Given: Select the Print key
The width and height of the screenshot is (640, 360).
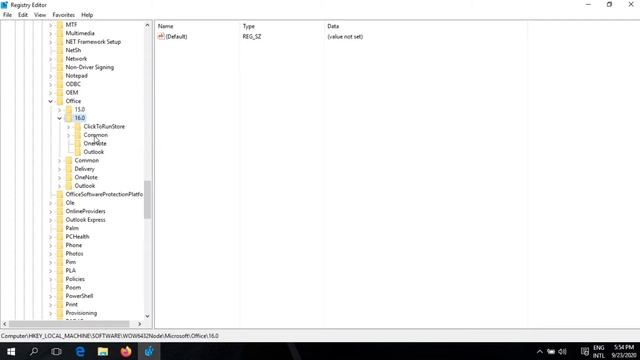Looking at the screenshot, I should 71,304.
